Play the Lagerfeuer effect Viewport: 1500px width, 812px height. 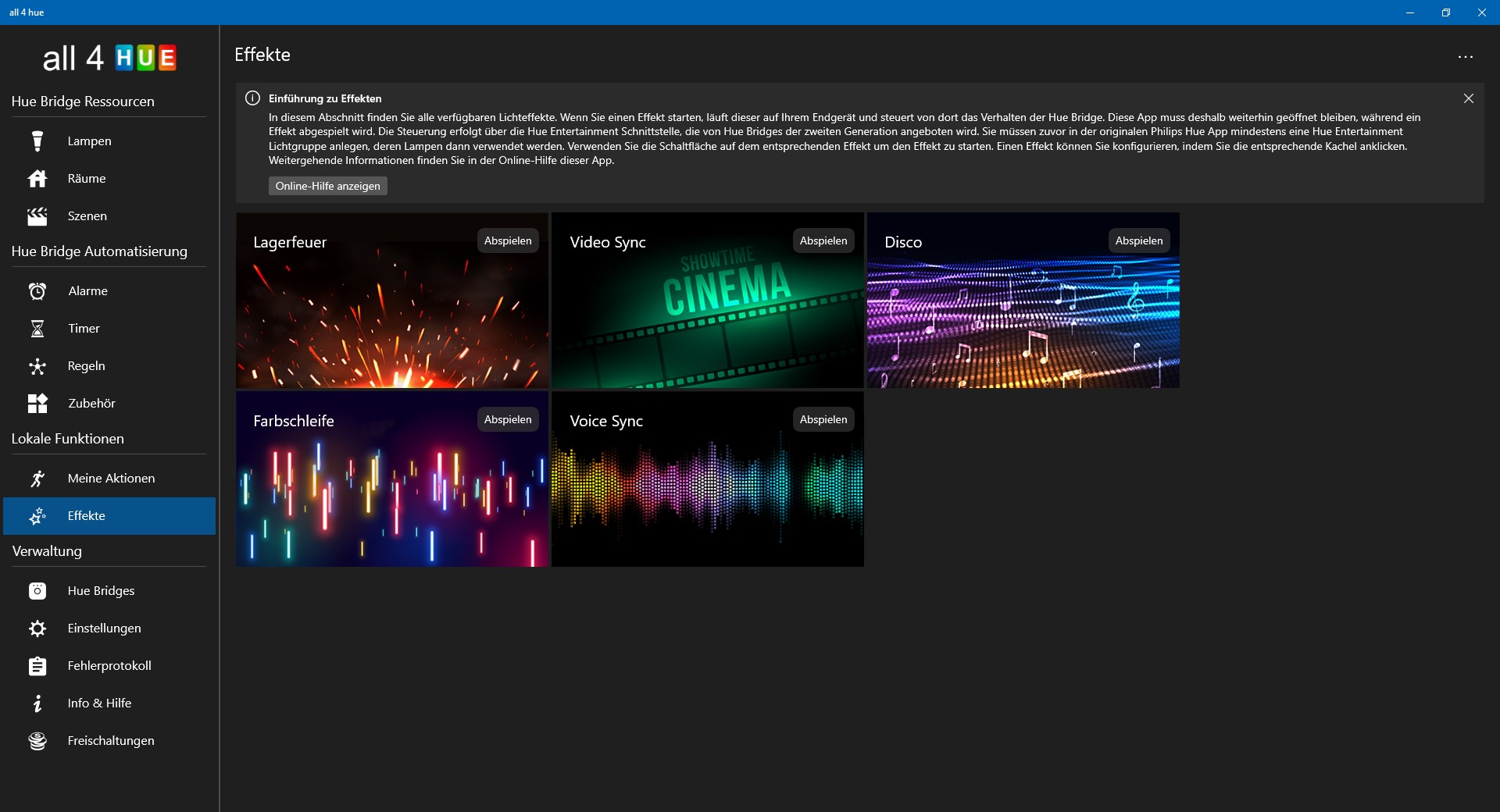click(x=508, y=240)
